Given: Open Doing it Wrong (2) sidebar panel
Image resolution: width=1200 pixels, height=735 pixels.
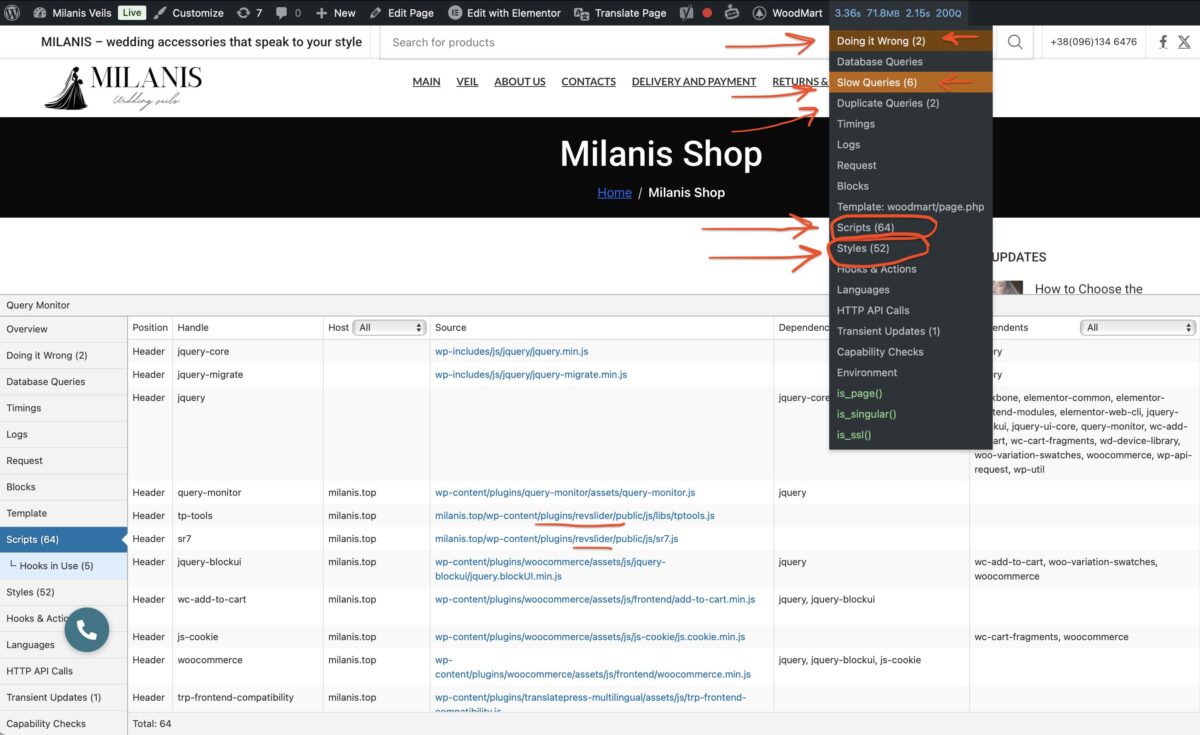Looking at the screenshot, I should (64, 355).
